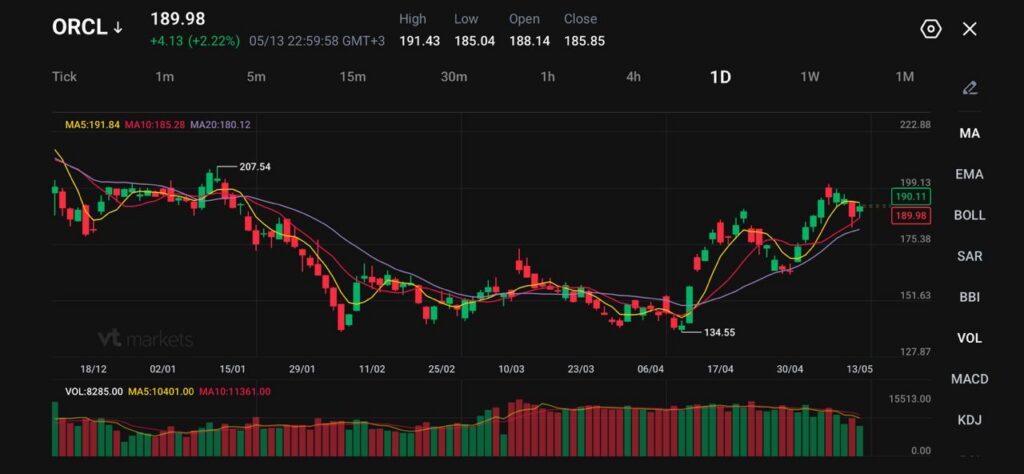Select the 5m timeframe
This screenshot has width=1024, height=474.
pos(256,76)
